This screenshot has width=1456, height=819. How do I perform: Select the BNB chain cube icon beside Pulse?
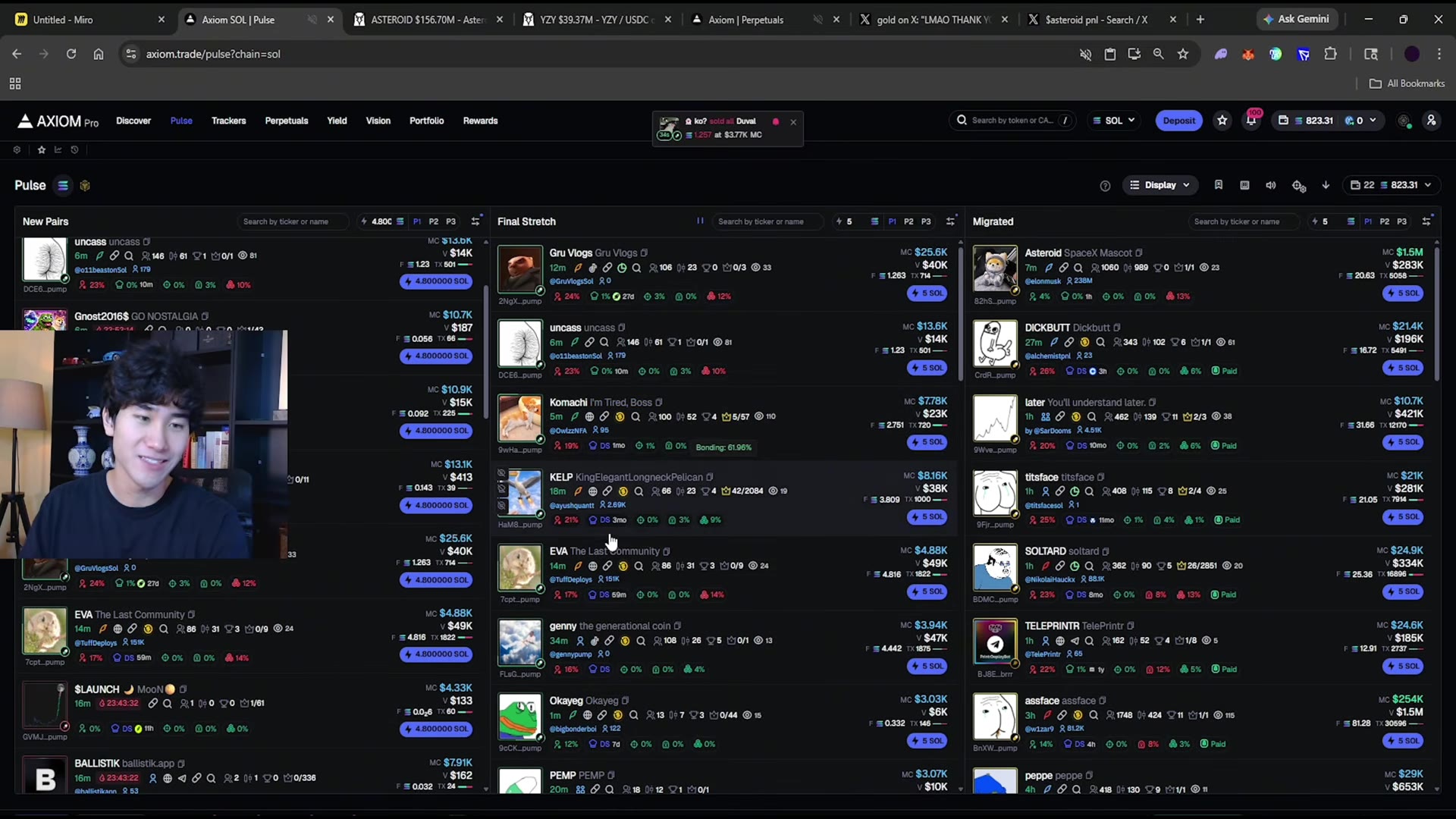[85, 186]
